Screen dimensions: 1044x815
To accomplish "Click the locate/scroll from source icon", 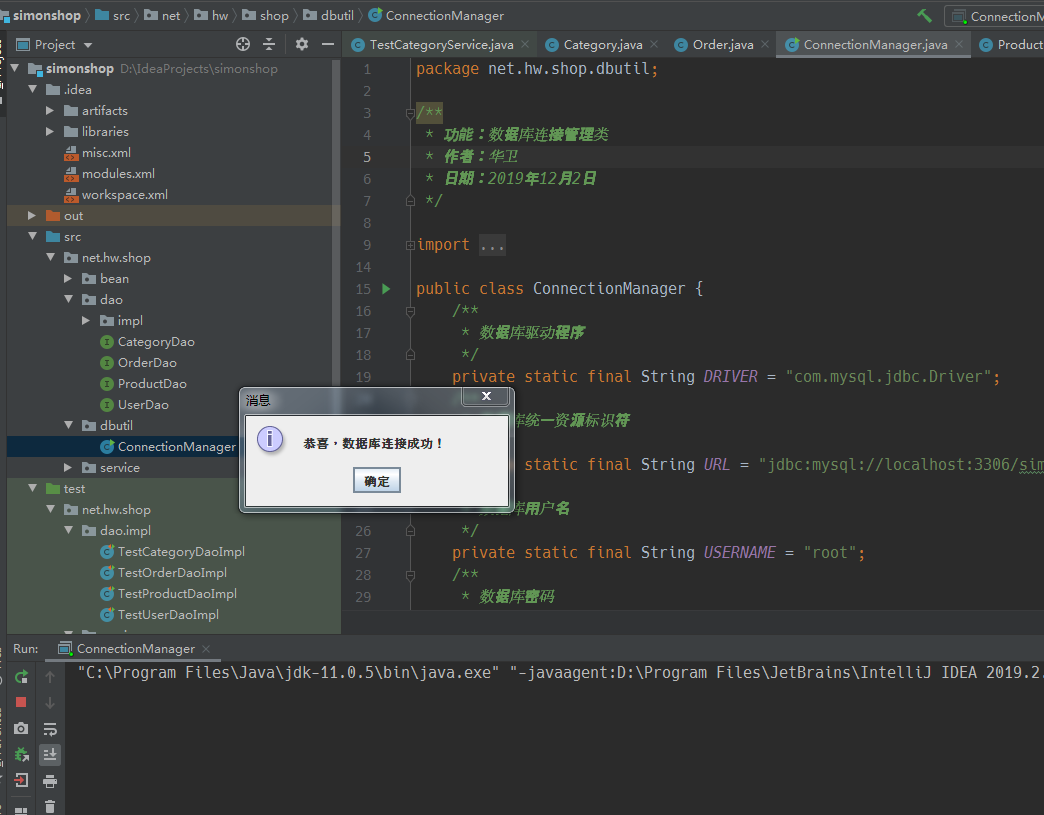I will 243,44.
